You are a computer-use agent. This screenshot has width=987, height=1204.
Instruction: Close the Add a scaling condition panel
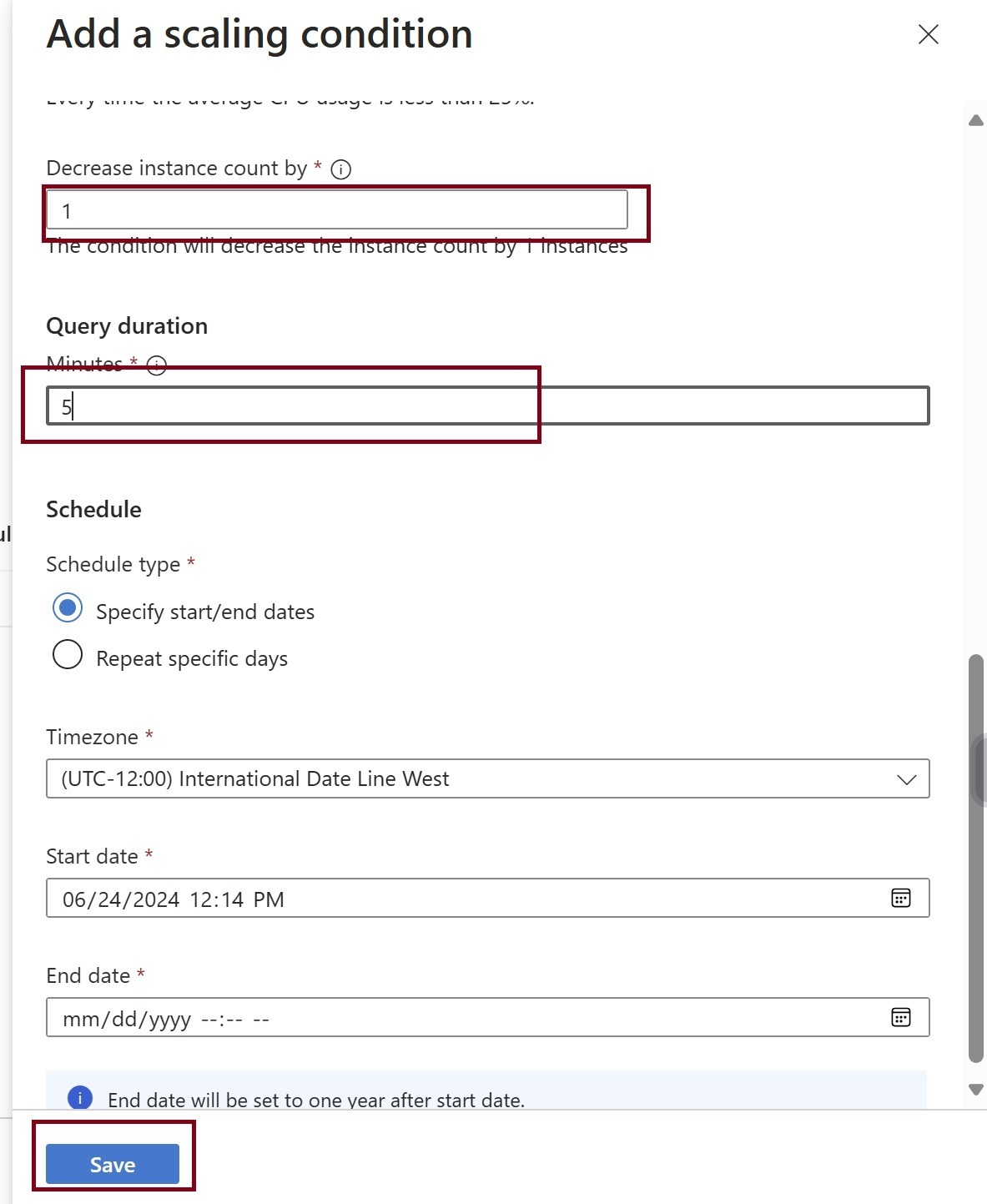click(x=928, y=34)
